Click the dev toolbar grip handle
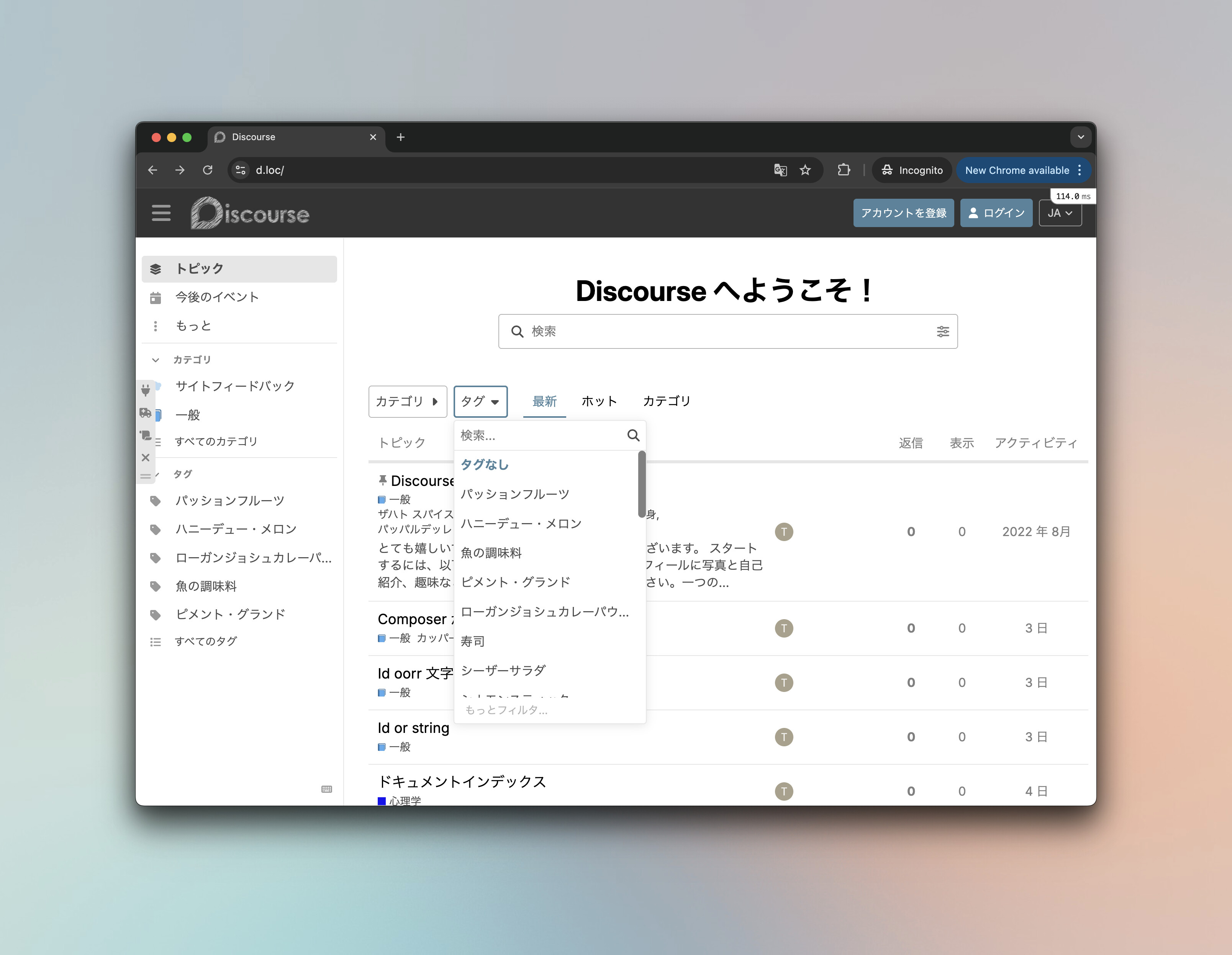The height and width of the screenshot is (955, 1232). [x=146, y=476]
